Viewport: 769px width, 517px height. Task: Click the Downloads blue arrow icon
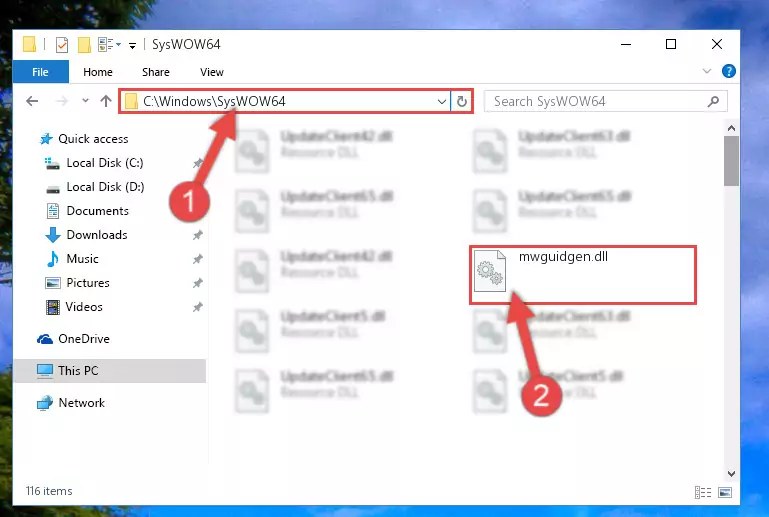click(x=52, y=235)
